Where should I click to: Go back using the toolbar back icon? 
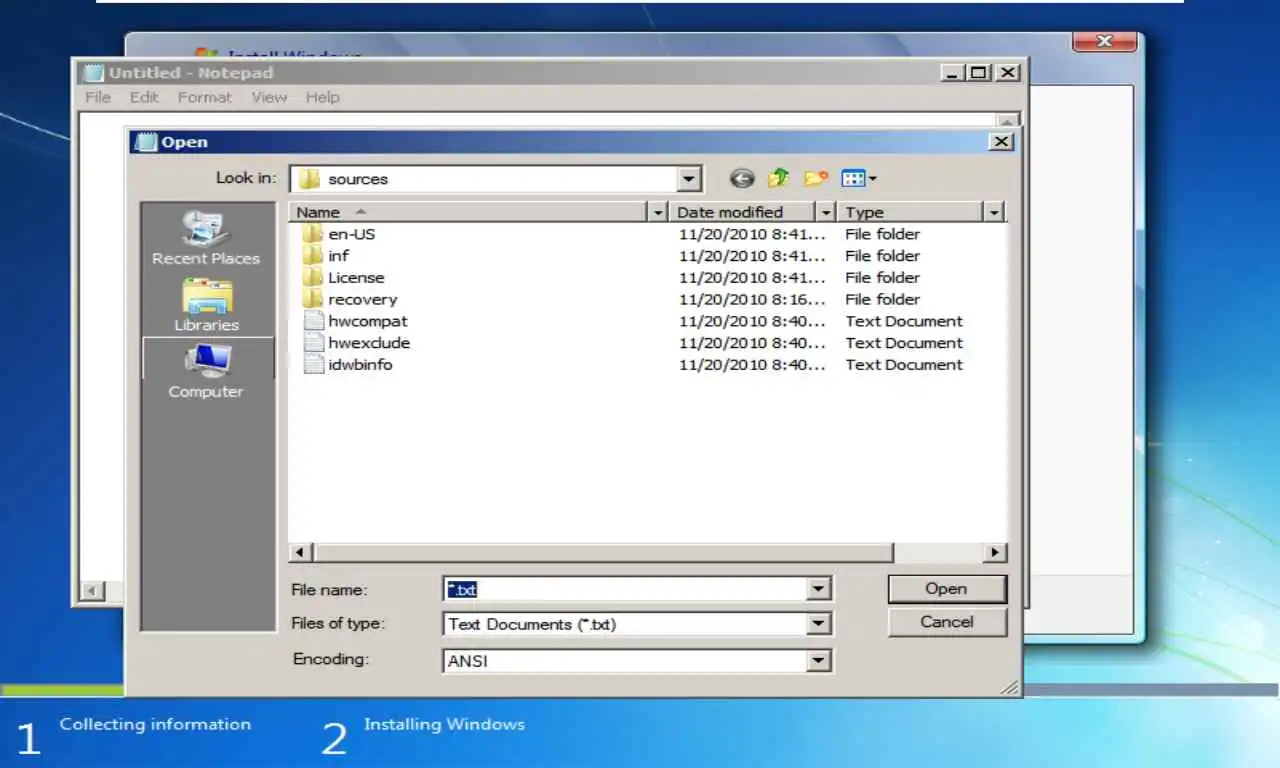point(742,179)
